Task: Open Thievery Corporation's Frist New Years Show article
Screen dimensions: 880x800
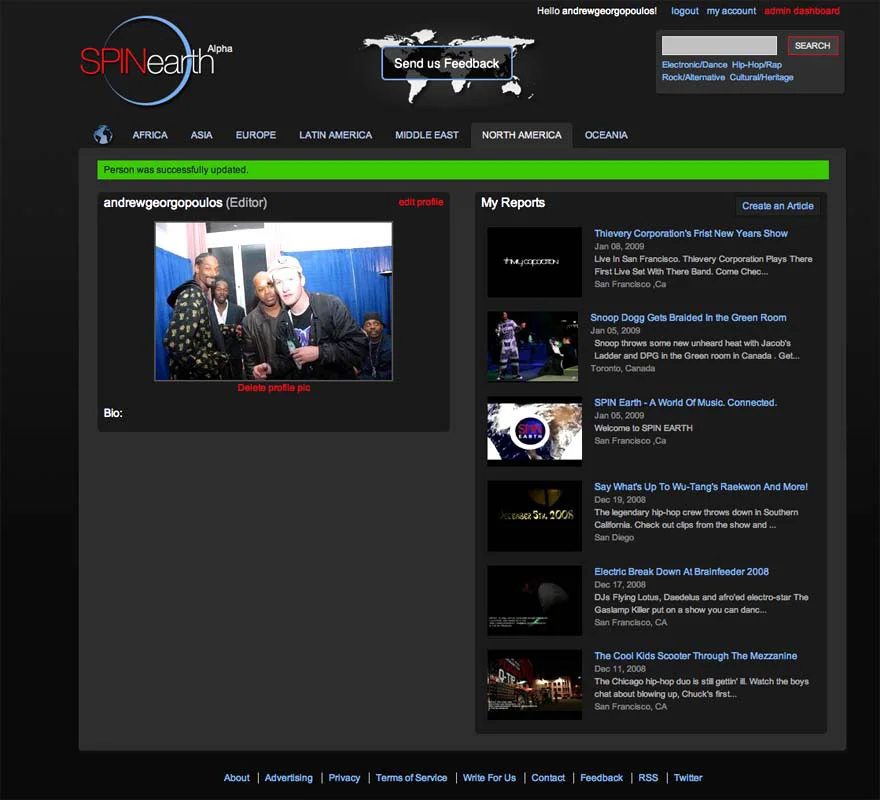Action: point(691,234)
